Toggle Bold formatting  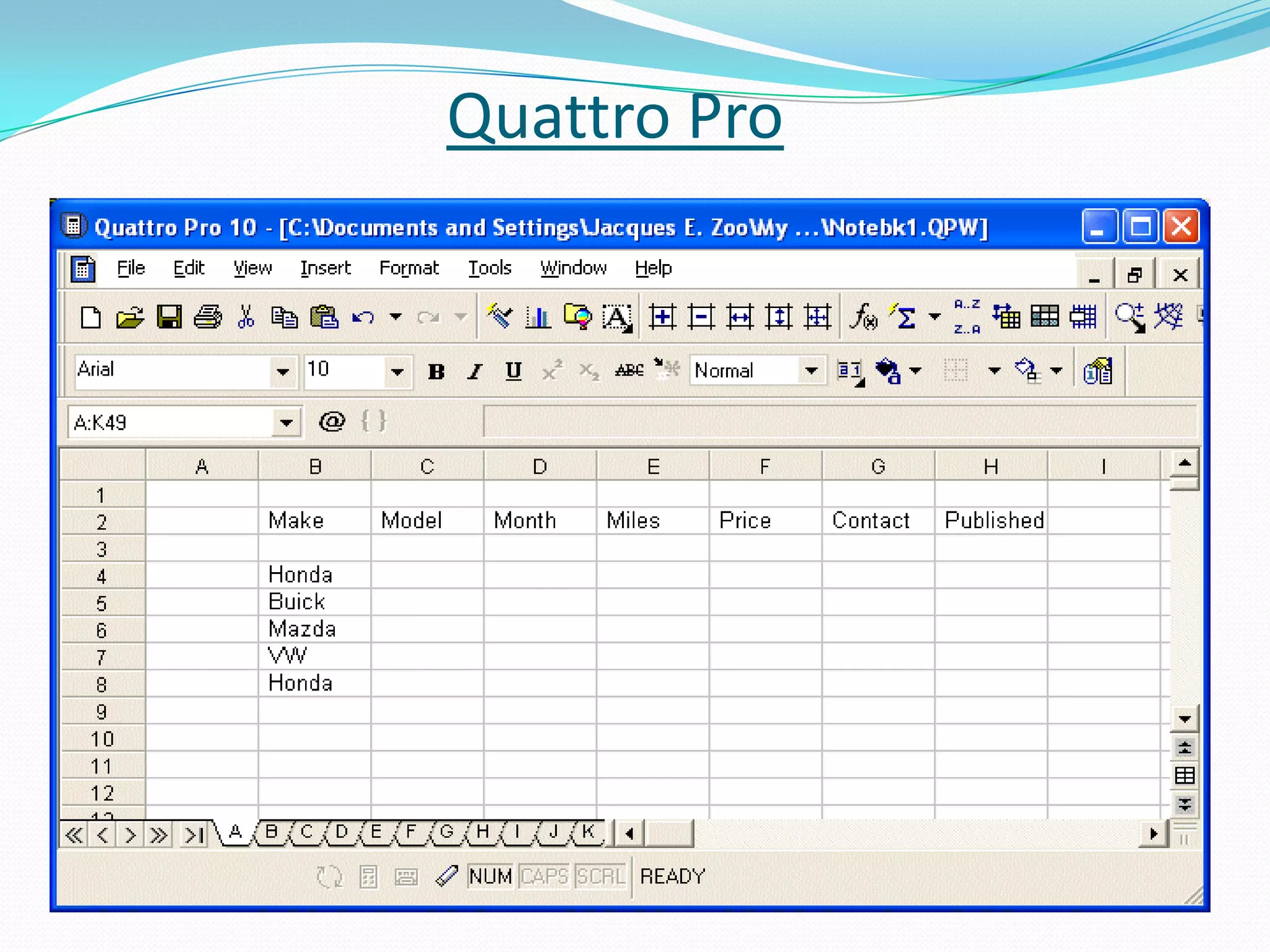point(436,371)
